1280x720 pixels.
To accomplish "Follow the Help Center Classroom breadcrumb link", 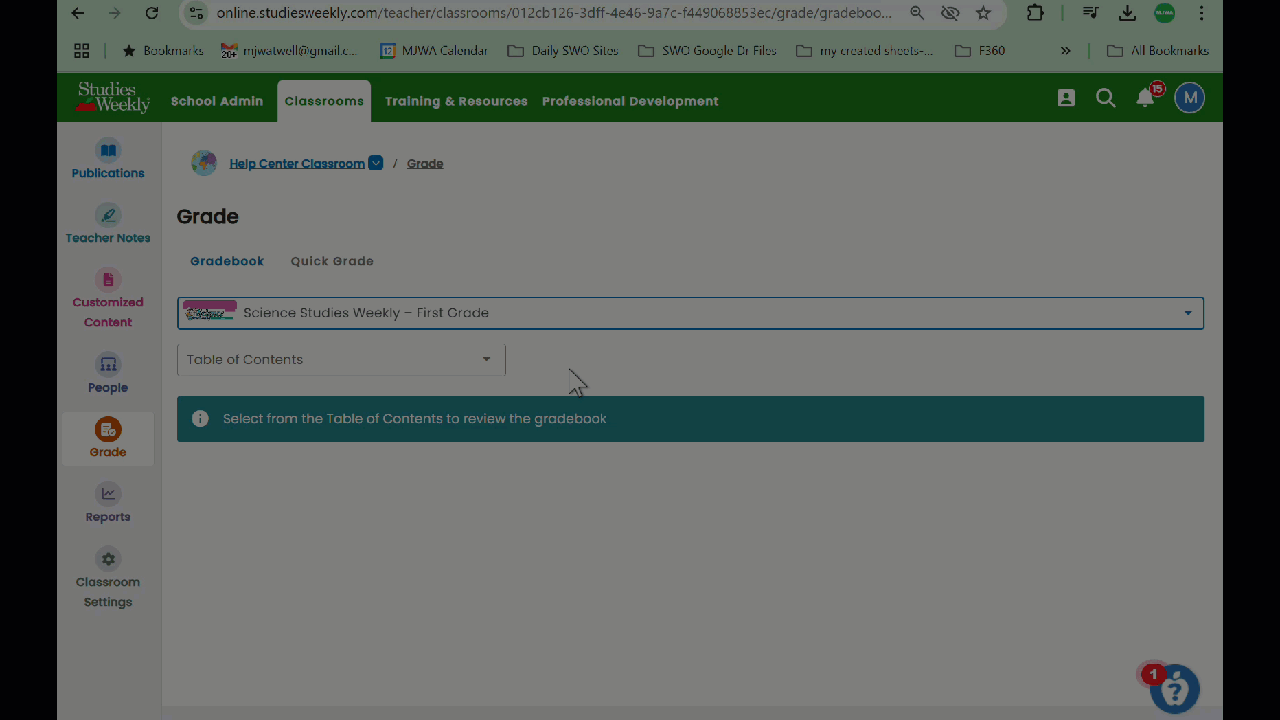I will [x=297, y=164].
